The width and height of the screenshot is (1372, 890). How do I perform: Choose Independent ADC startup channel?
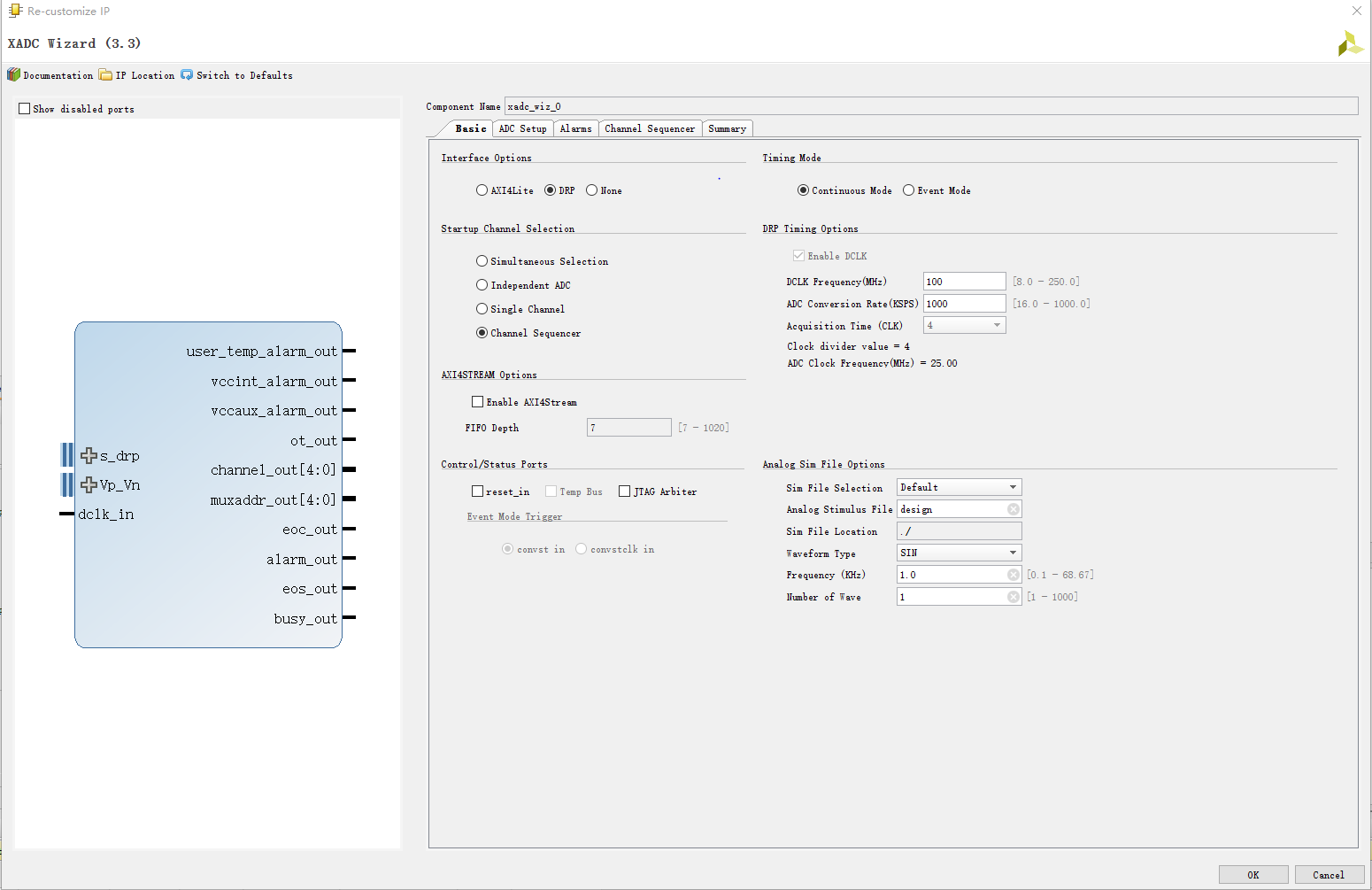click(x=482, y=285)
